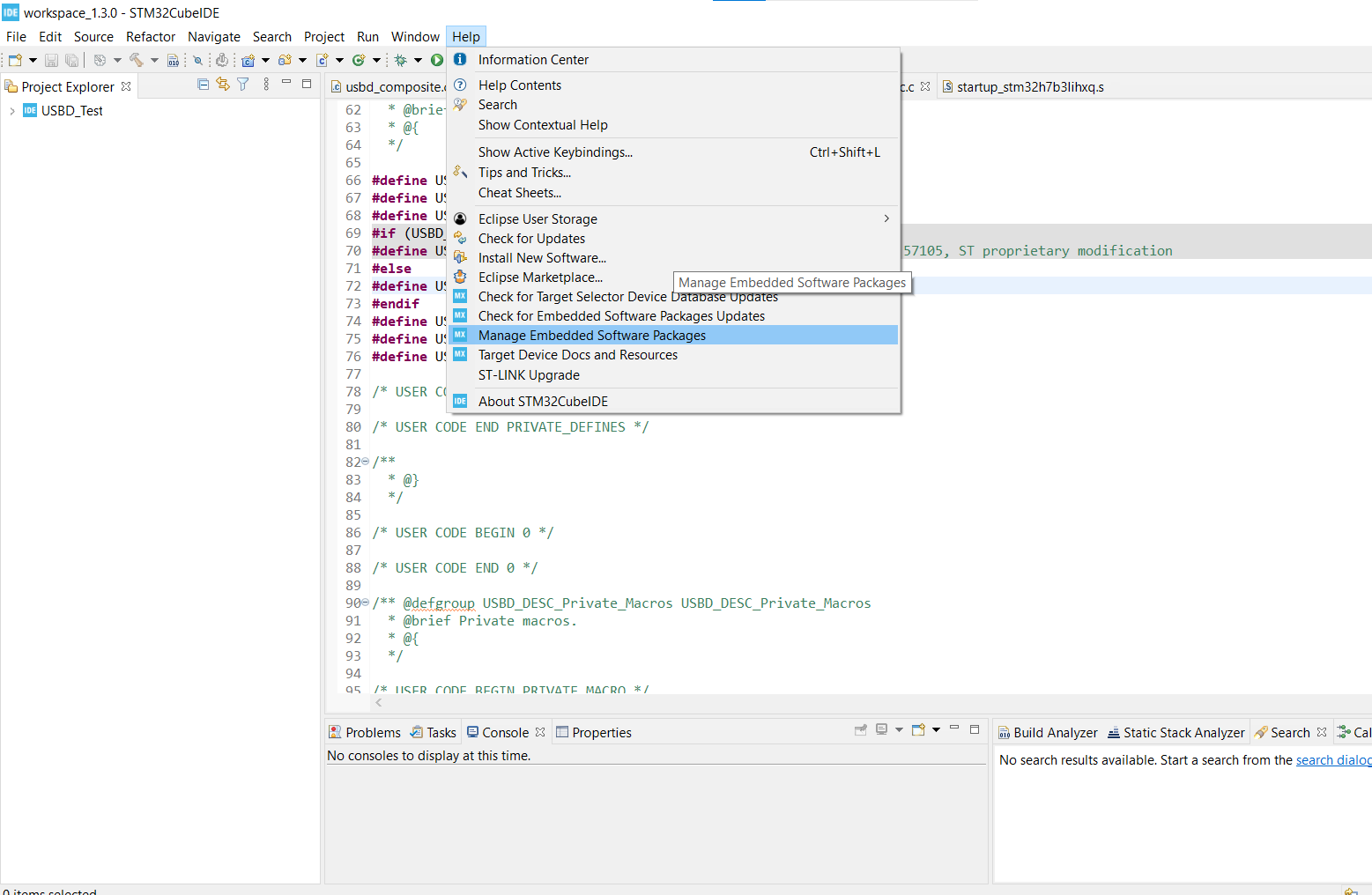The width and height of the screenshot is (1372, 895).
Task: Choose ST-LINK Upgrade entry
Action: [x=674, y=375]
